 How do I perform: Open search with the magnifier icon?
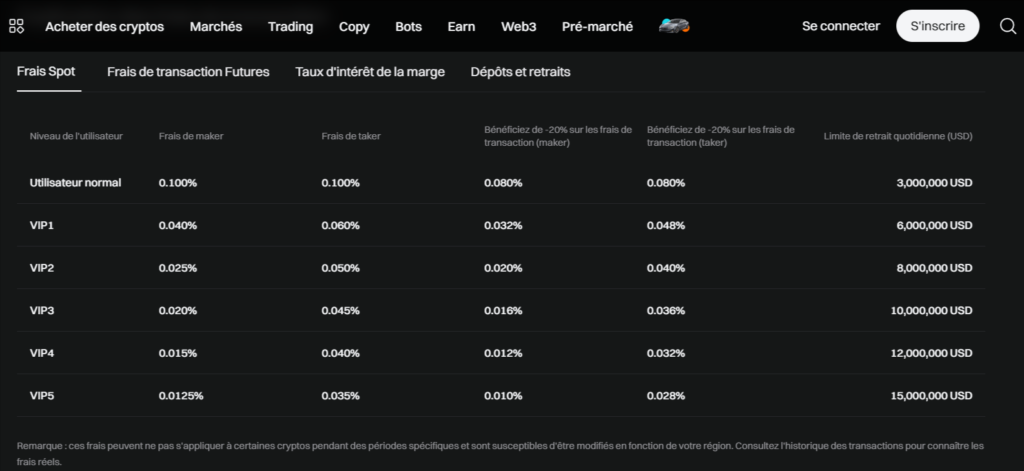1008,26
